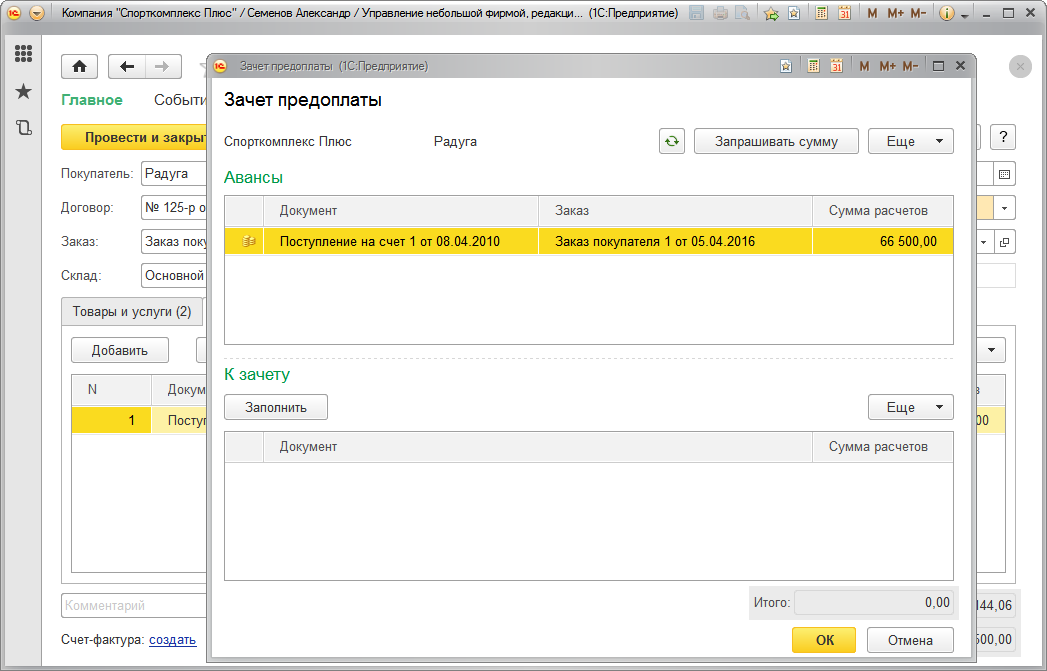The width and height of the screenshot is (1047, 671).
Task: Select Поступление на счет 1 от 08.04.2010 cell
Action: coord(401,241)
